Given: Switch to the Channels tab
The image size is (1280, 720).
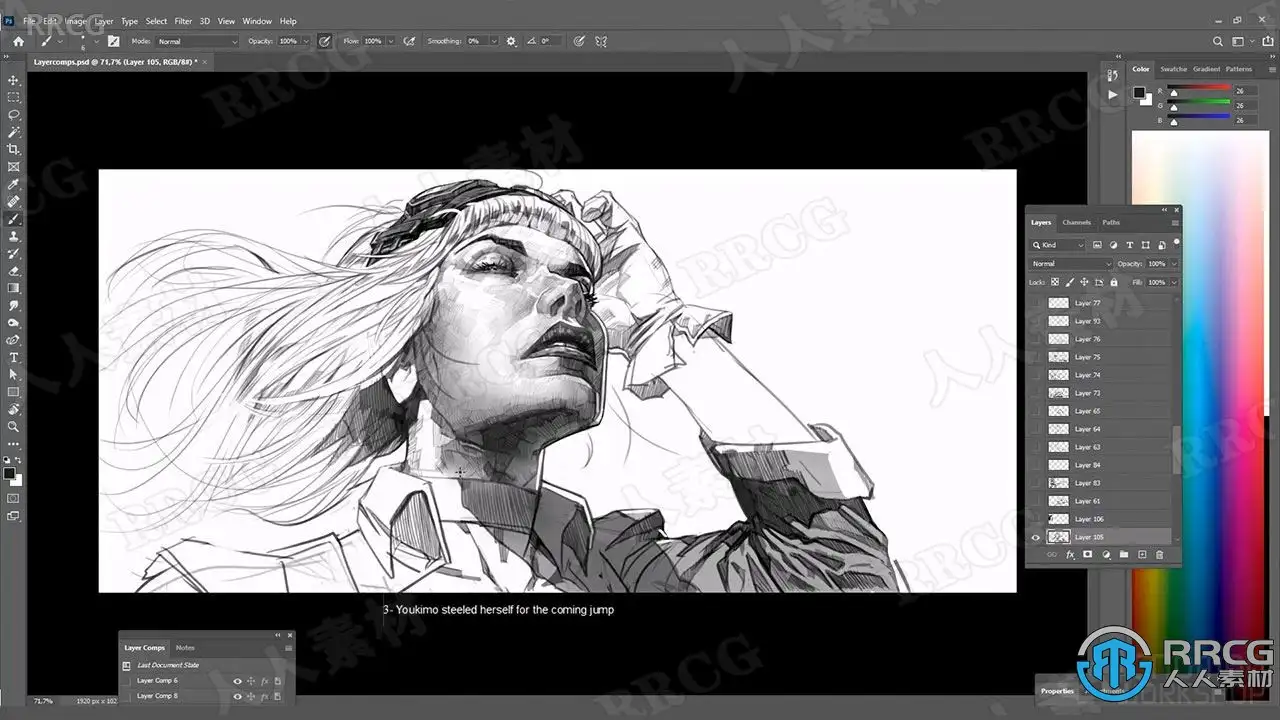Looking at the screenshot, I should pos(1076,222).
